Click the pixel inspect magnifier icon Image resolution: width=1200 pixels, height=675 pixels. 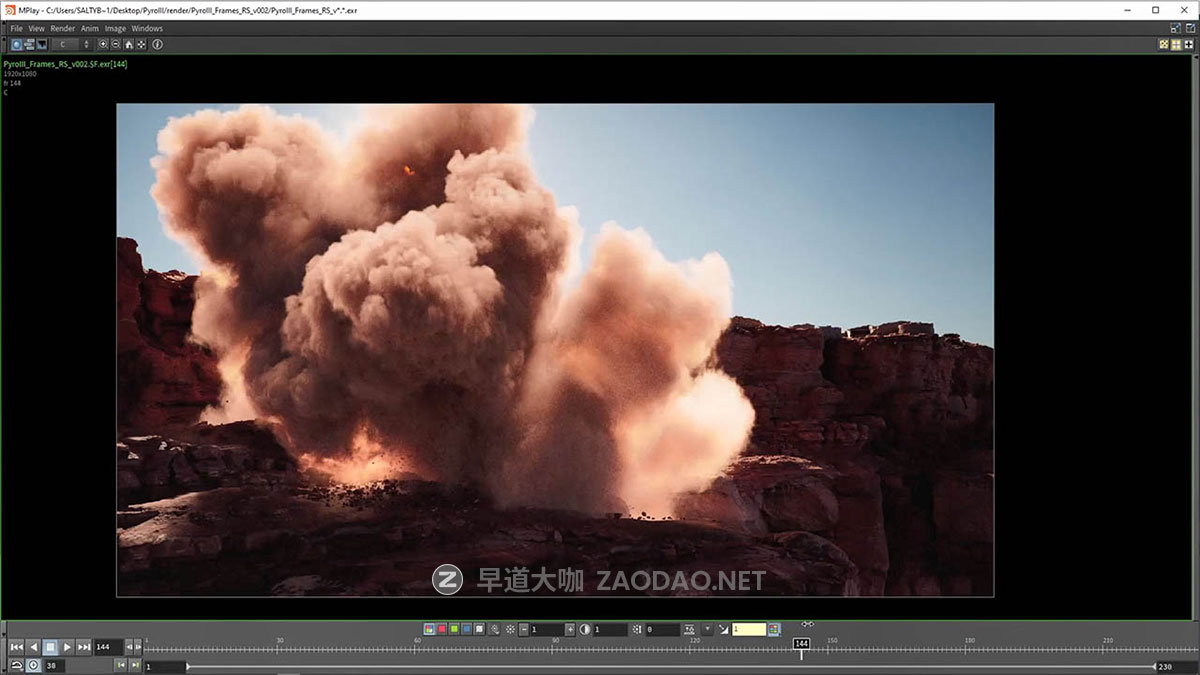tap(495, 629)
